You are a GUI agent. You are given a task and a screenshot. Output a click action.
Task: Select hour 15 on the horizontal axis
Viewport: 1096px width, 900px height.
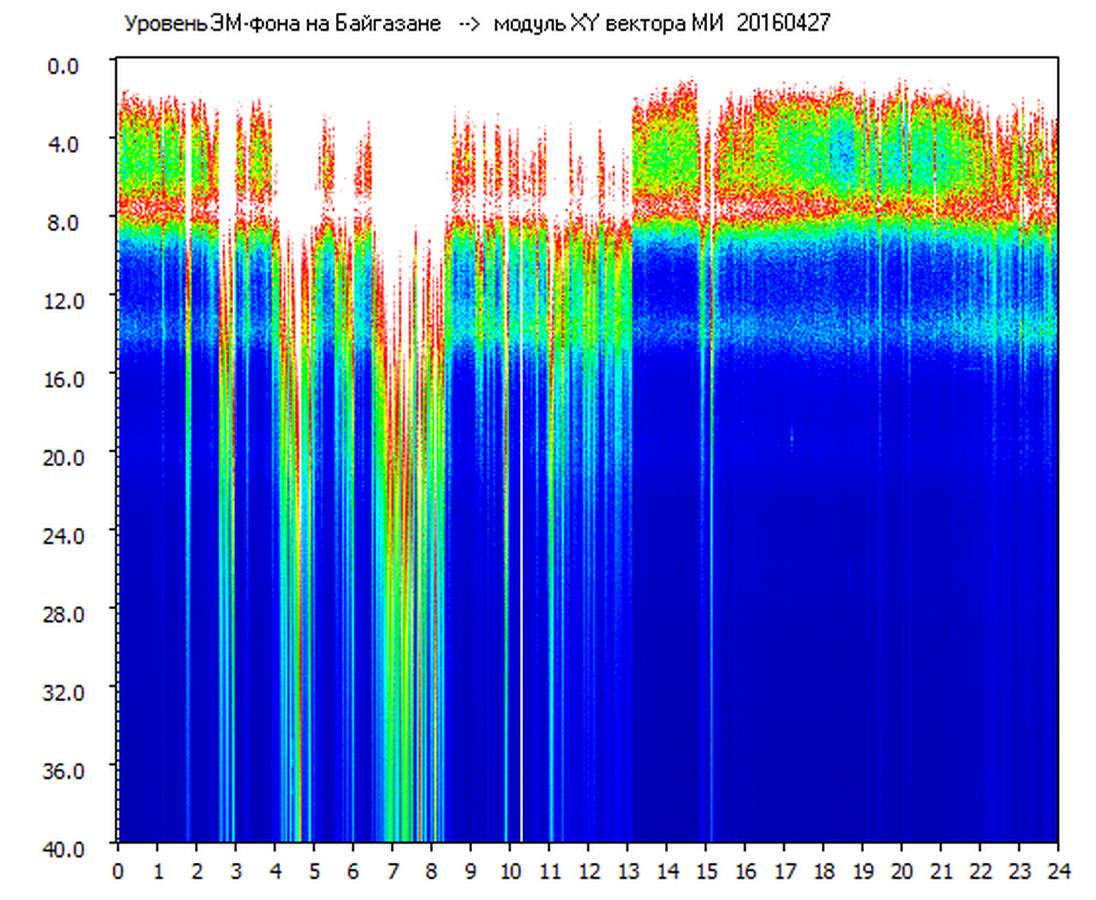point(706,871)
